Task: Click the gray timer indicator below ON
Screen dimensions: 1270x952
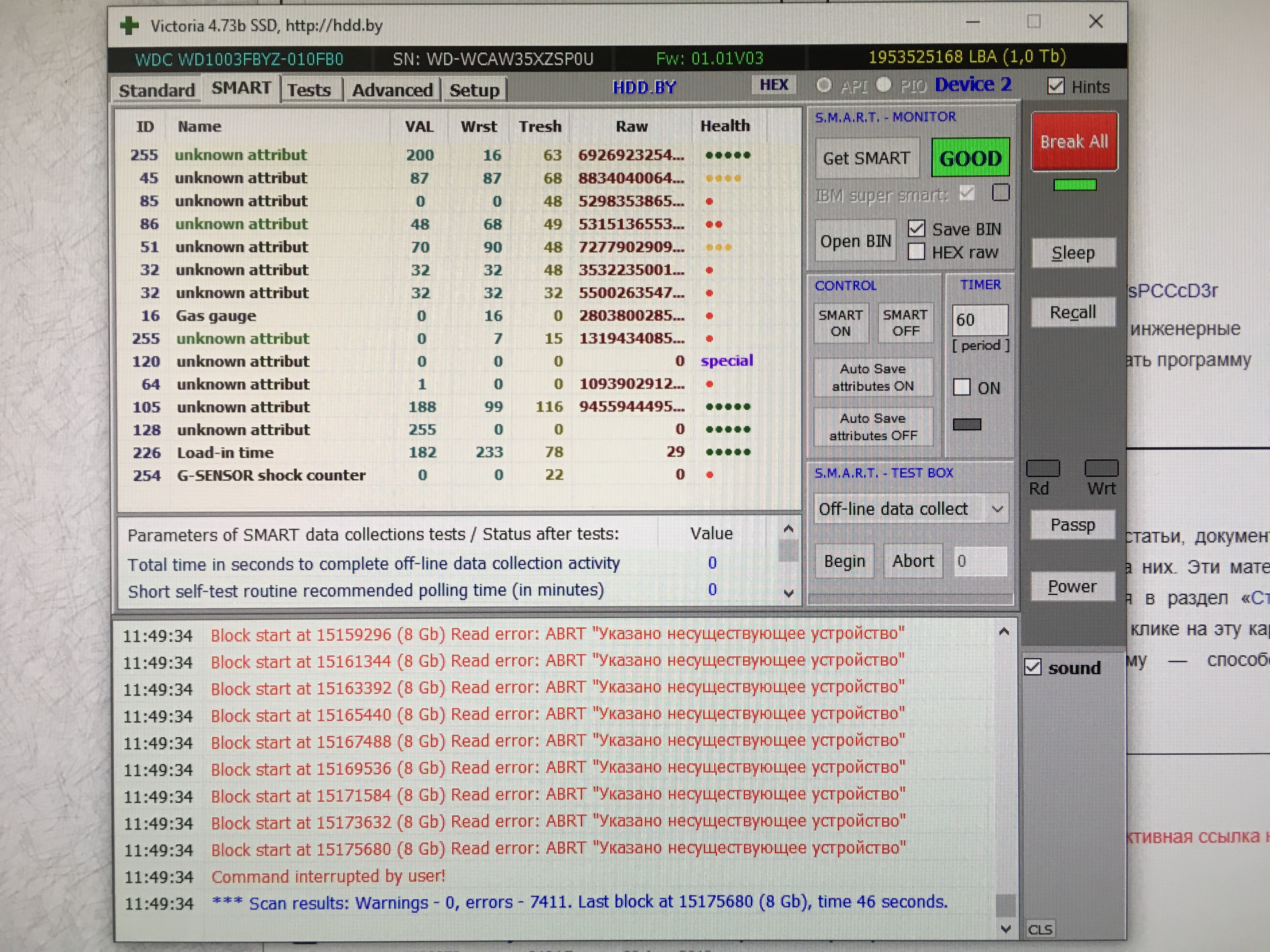Action: click(x=967, y=425)
